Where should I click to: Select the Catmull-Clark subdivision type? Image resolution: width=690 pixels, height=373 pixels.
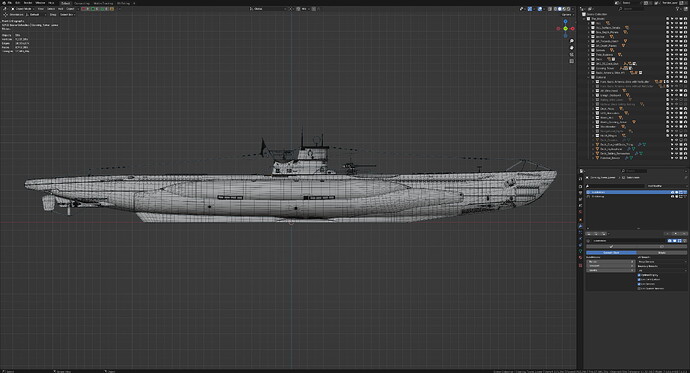click(x=611, y=252)
